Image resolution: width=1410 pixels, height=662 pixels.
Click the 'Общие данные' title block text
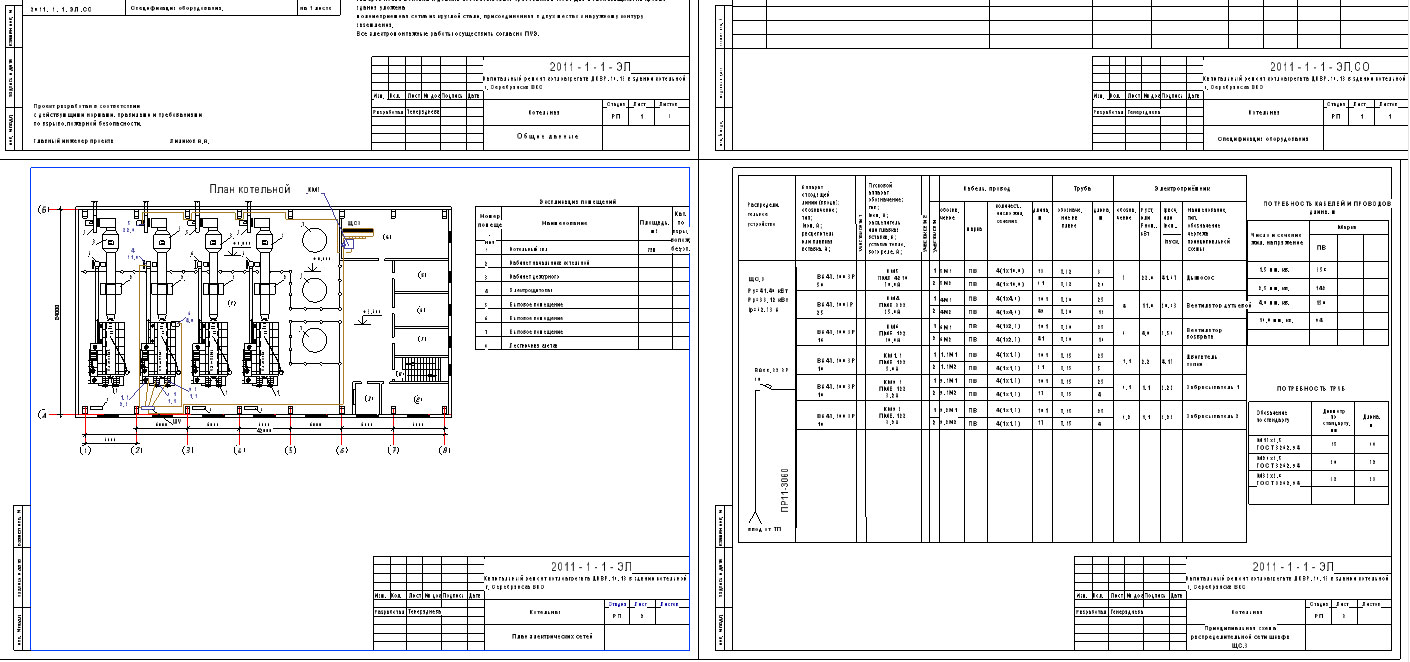[x=546, y=136]
